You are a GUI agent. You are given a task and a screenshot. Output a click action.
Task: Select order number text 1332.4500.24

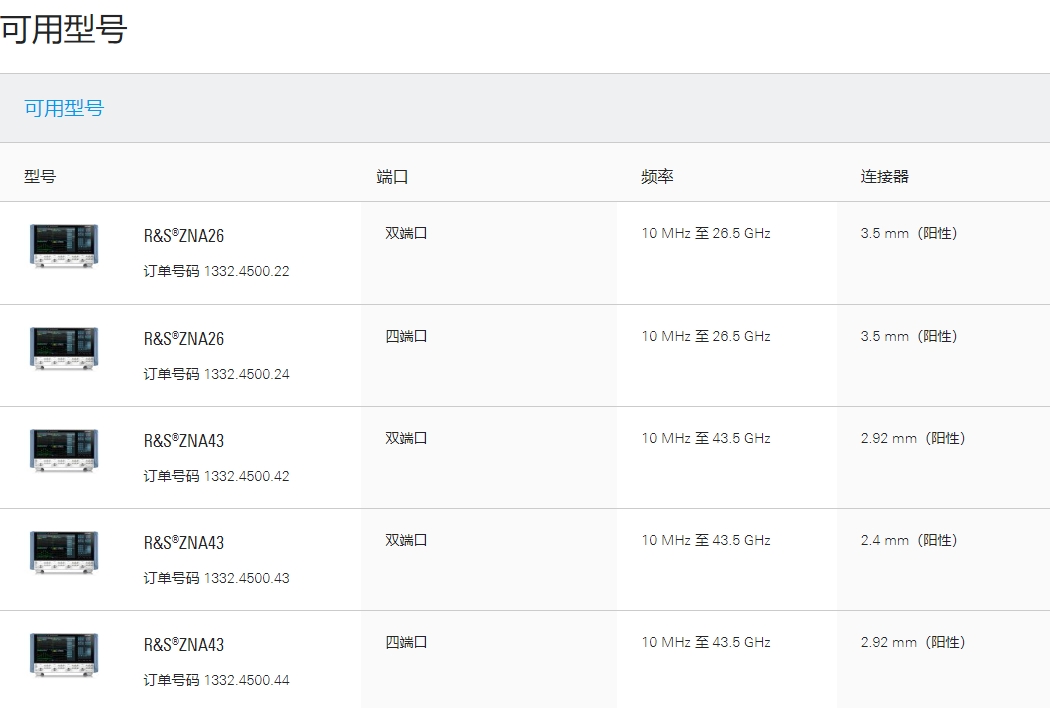point(246,374)
